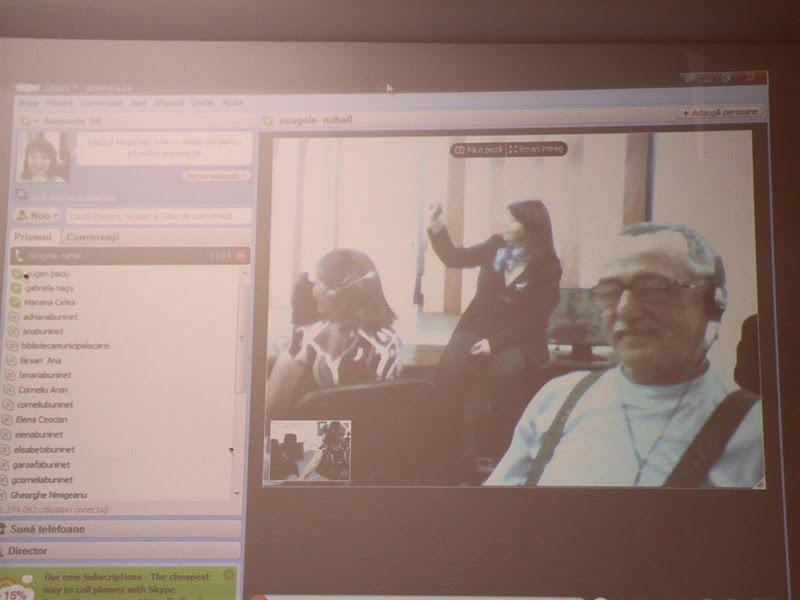
Task: Click the Skype status icon beside neagoie mihail header
Action: point(268,120)
